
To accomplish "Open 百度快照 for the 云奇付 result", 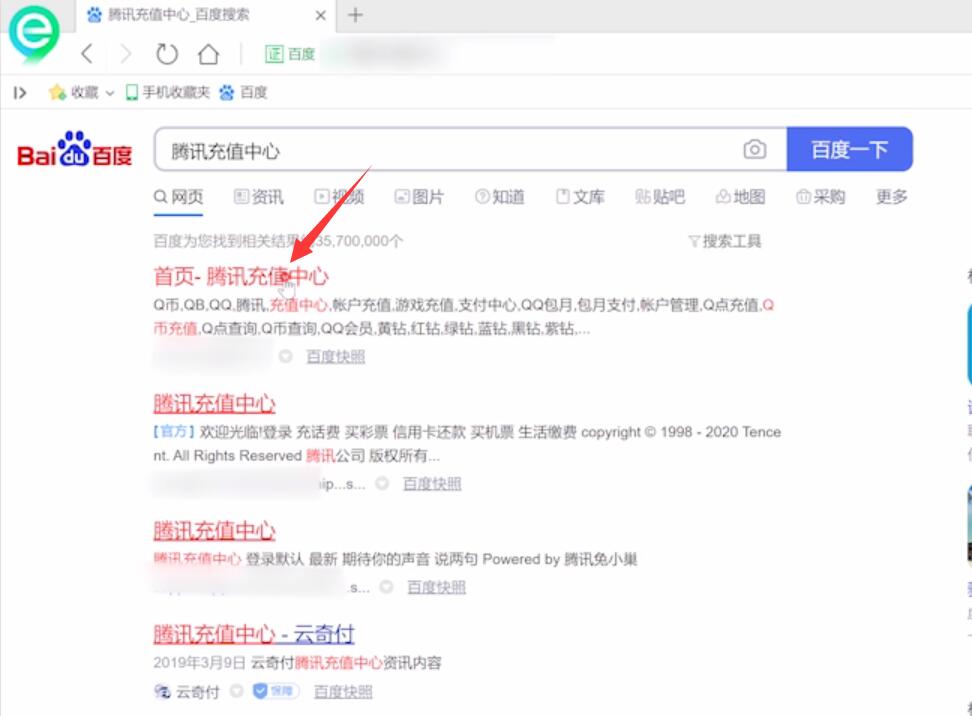I will [343, 692].
